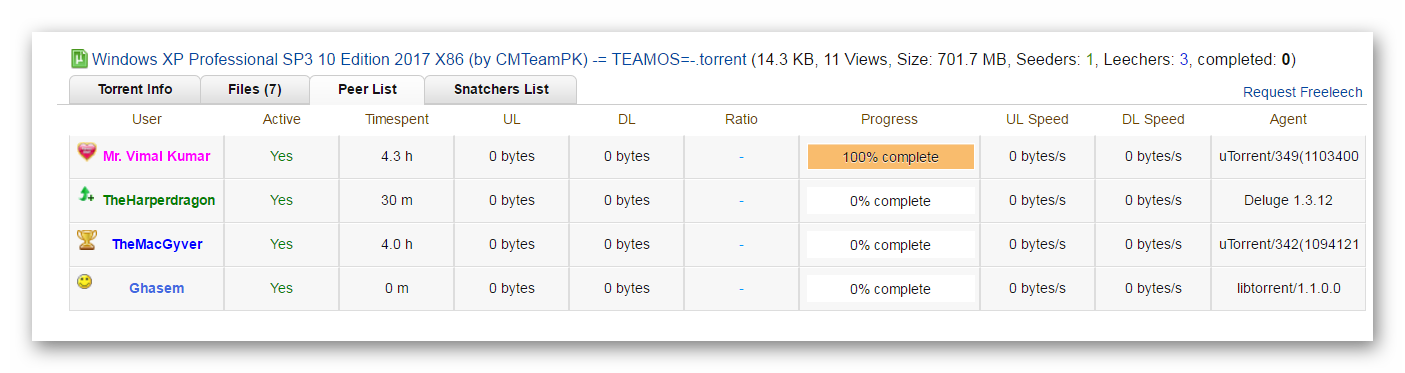Click heart badge icon beside Mr. Vimal Kumar
This screenshot has width=1405, height=373.
tap(87, 152)
